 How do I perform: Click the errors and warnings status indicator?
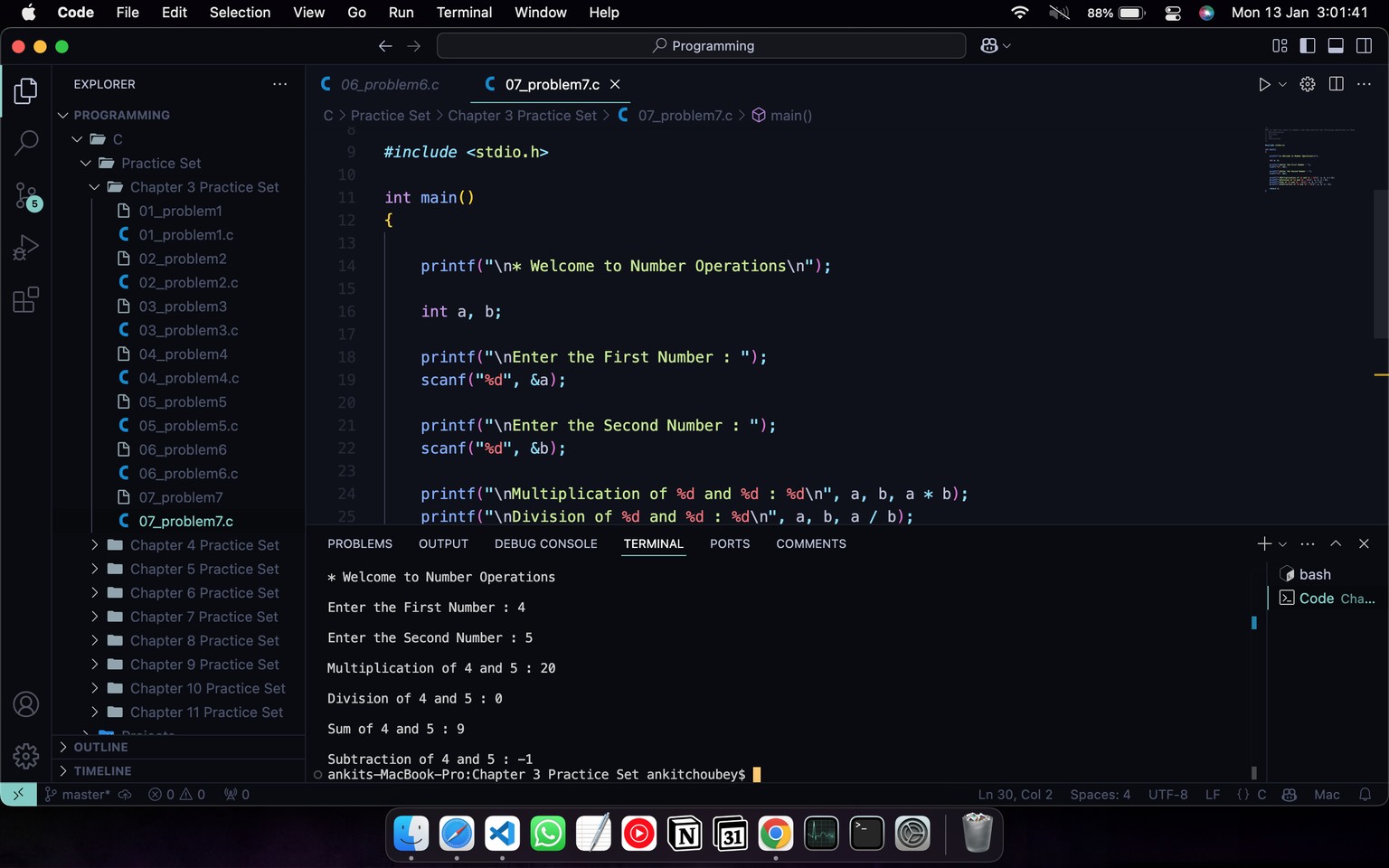[x=176, y=795]
